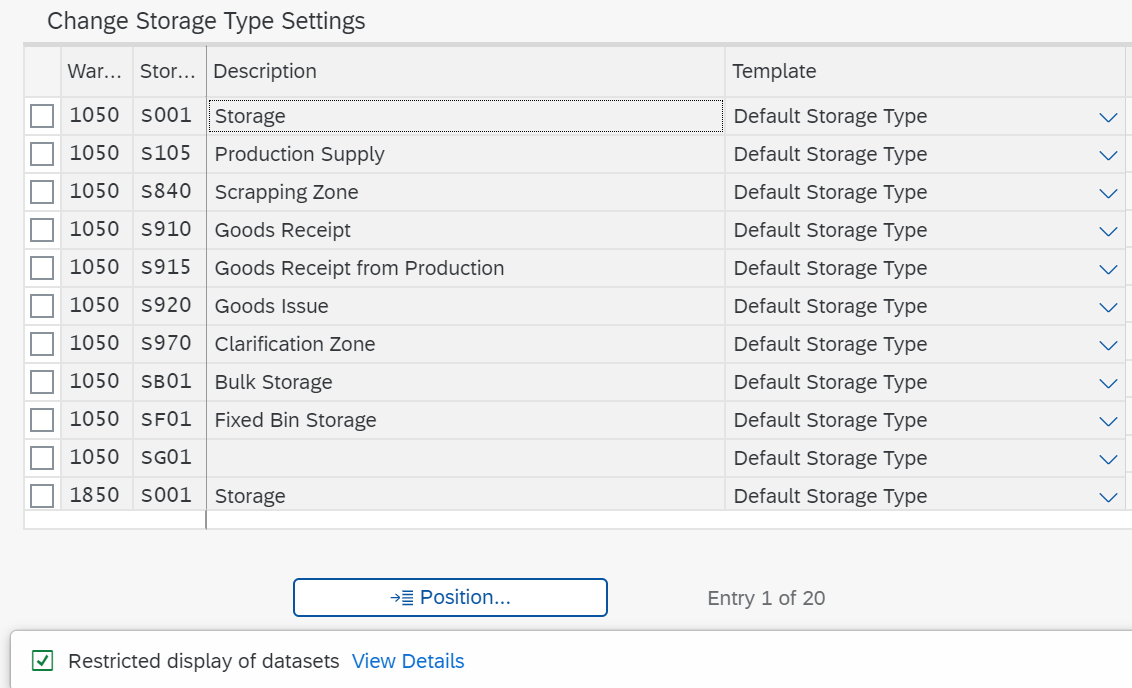Expand Template dropdown for Goods Issue
1132x688 pixels.
click(x=1108, y=308)
